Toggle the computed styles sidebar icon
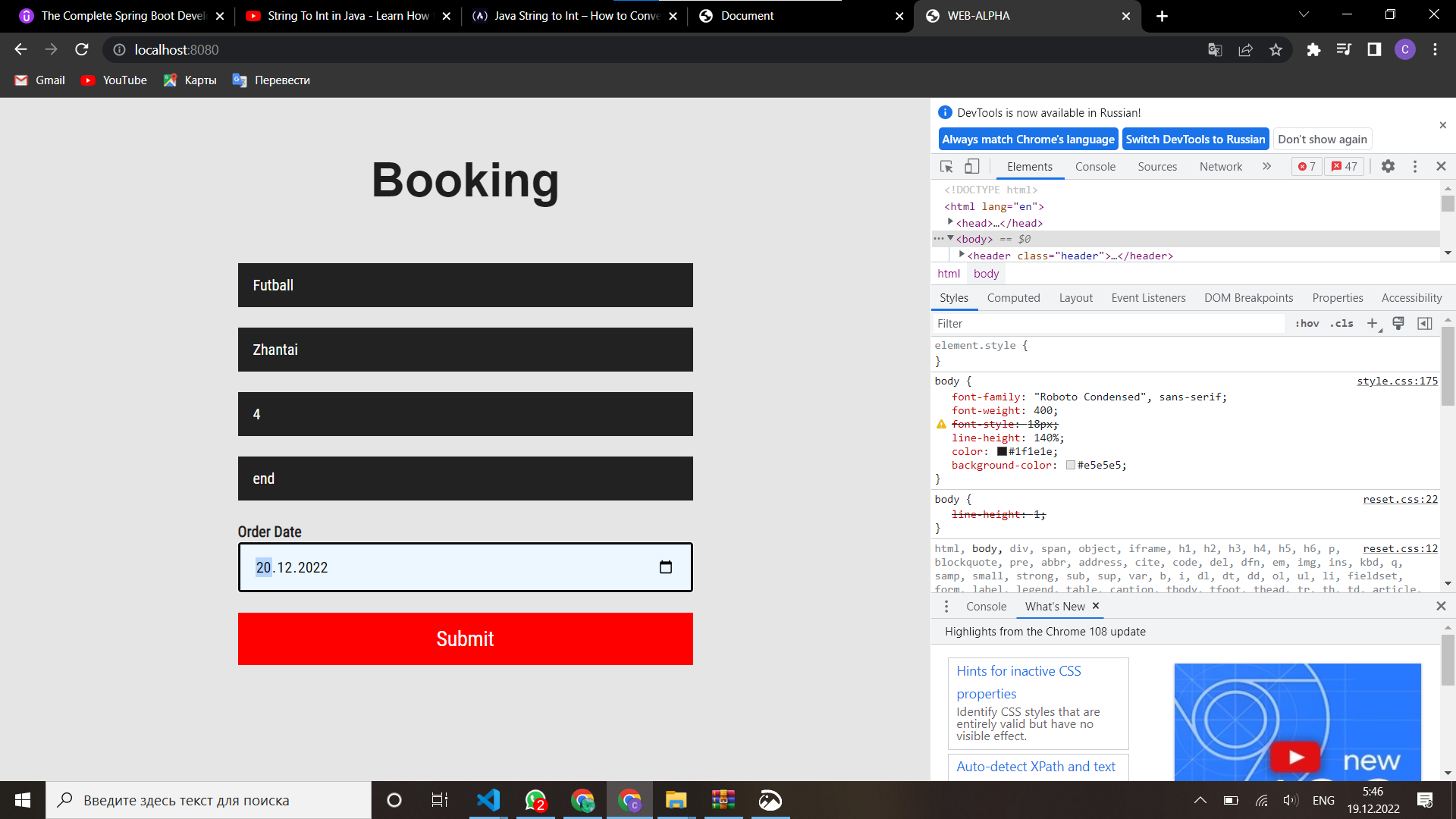 1425,323
